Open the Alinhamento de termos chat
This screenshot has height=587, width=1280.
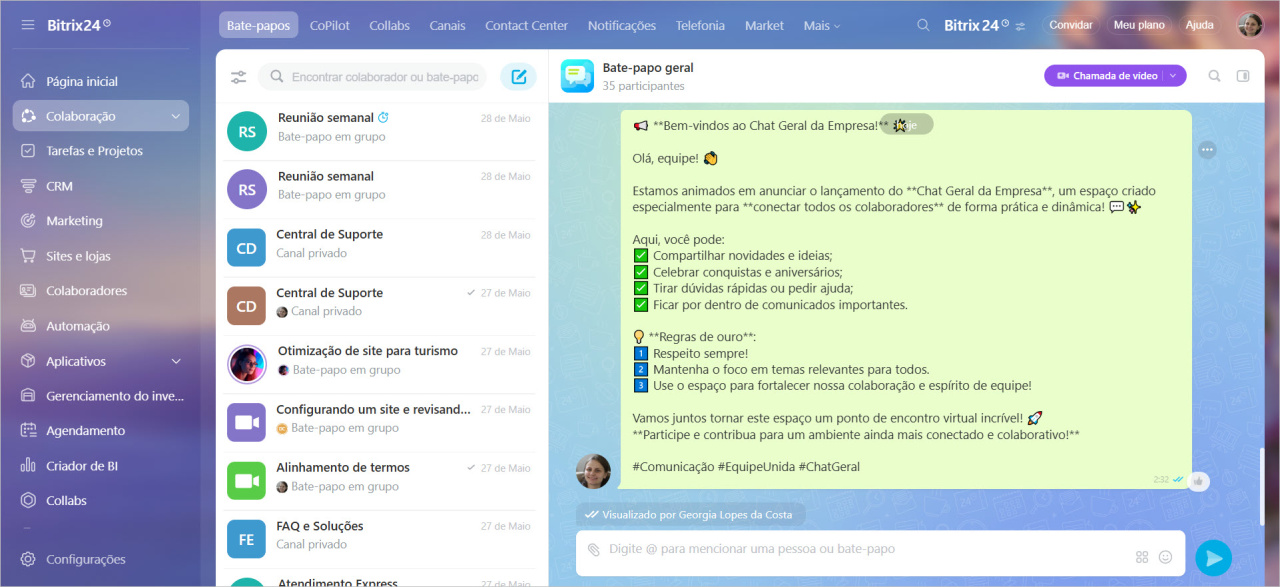coord(382,481)
